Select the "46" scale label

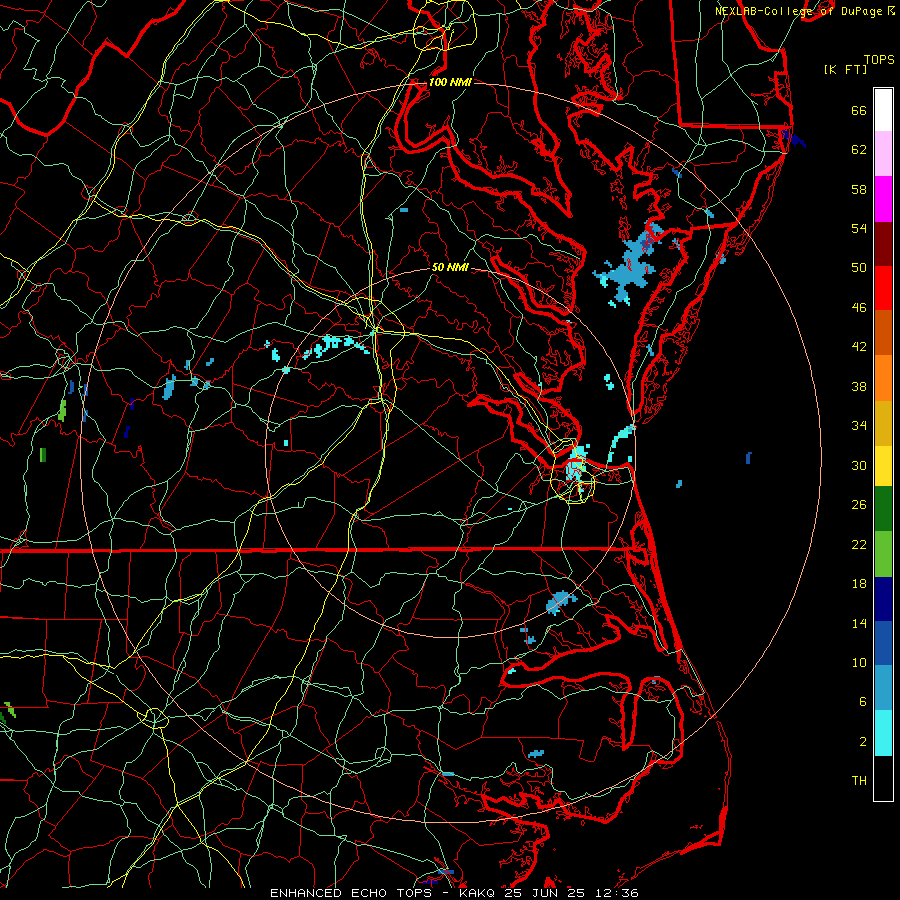point(859,307)
